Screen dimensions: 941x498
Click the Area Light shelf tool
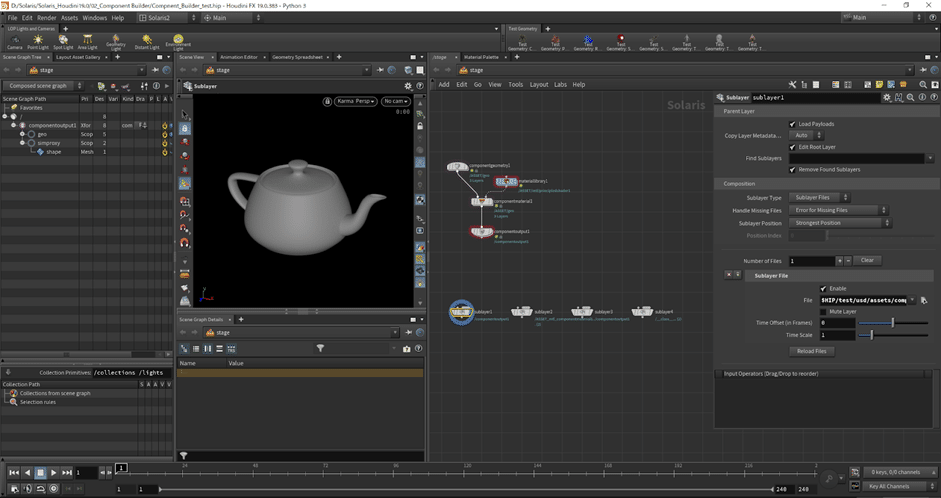click(88, 41)
